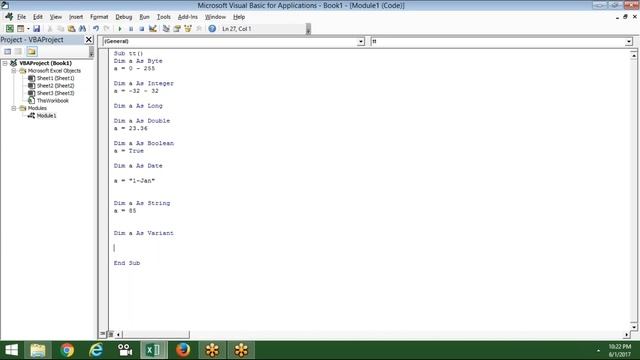
Task: Open the Insert object dropdown arrow
Action: (x=28, y=29)
